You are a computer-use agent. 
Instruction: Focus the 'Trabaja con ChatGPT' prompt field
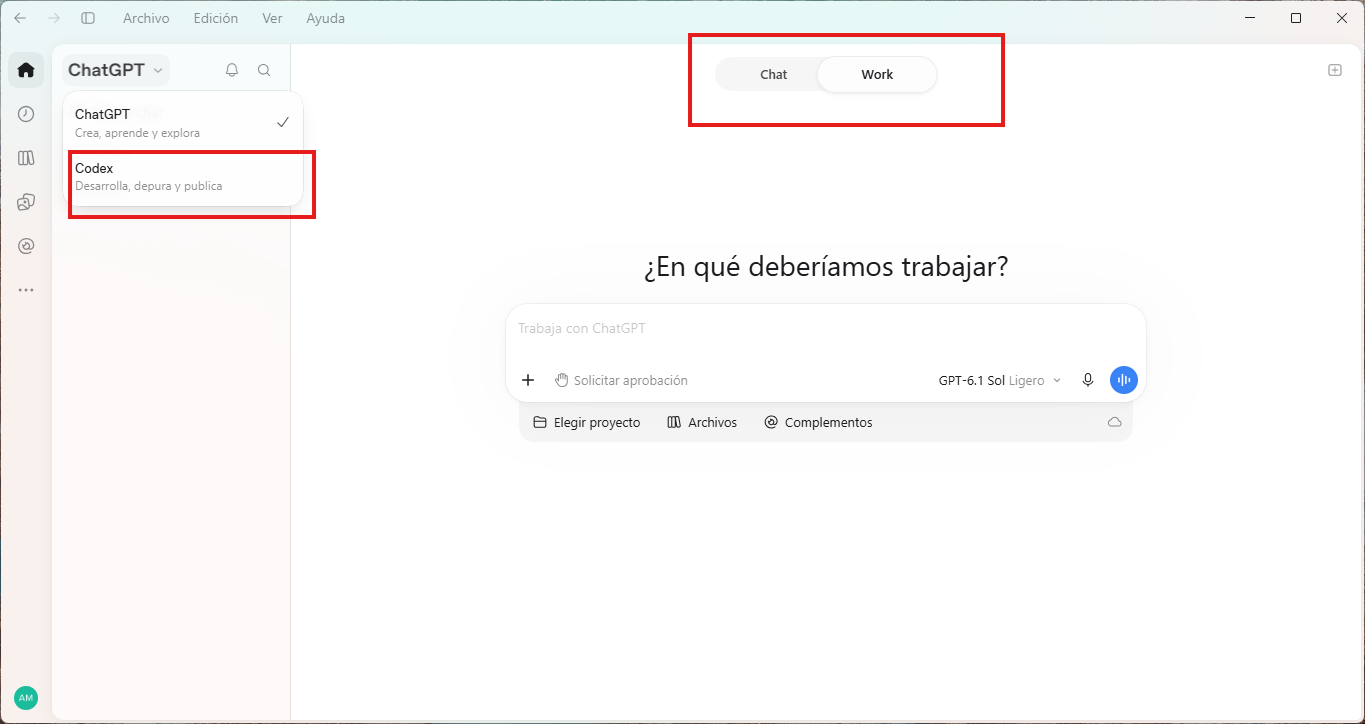pyautogui.click(x=826, y=329)
